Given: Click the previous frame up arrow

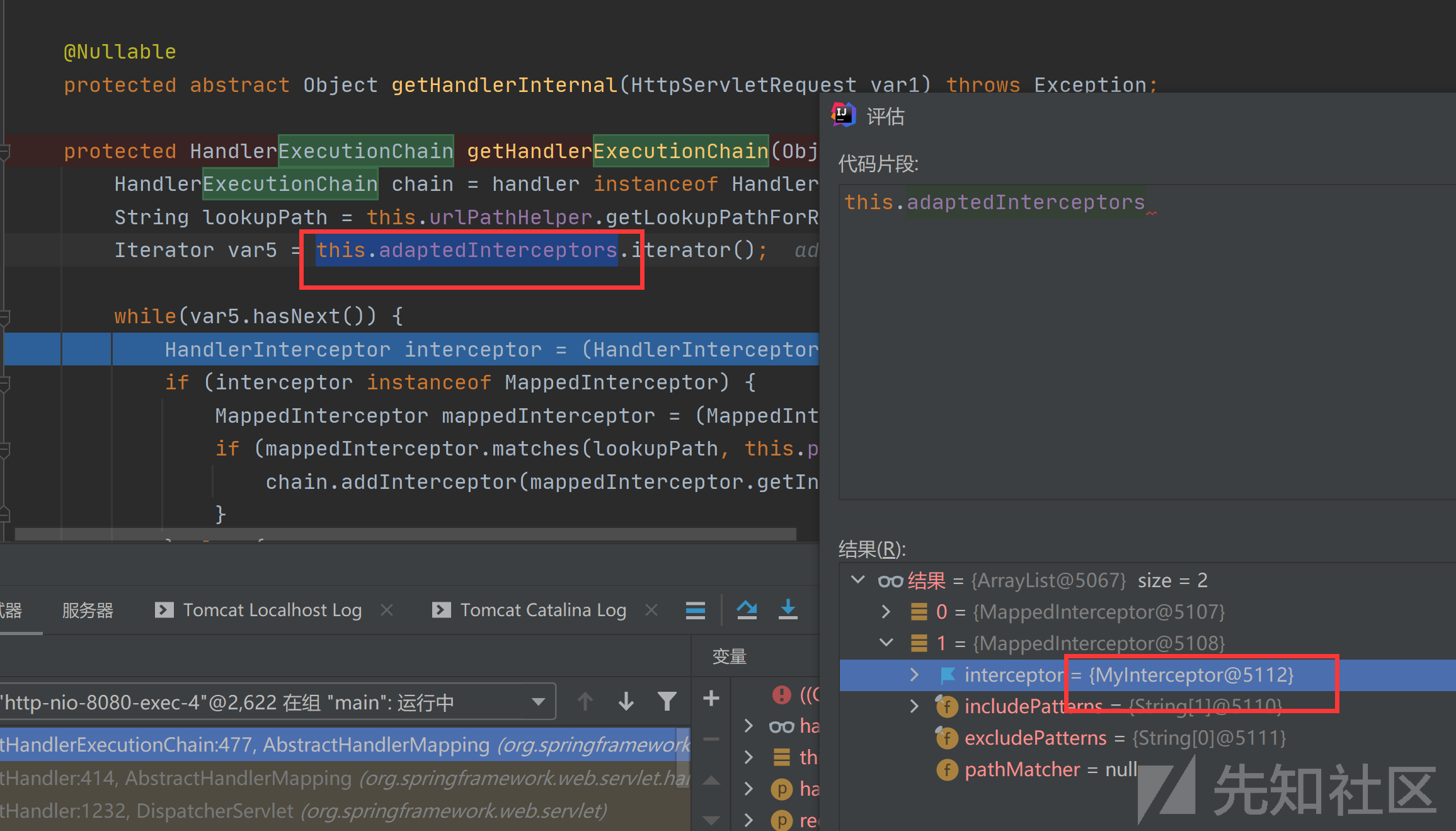Looking at the screenshot, I should tap(585, 701).
